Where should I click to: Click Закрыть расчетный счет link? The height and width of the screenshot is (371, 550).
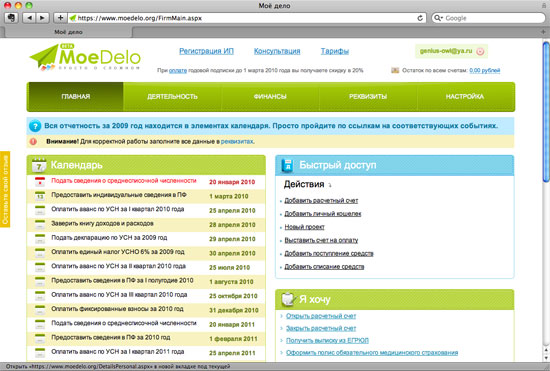321,328
